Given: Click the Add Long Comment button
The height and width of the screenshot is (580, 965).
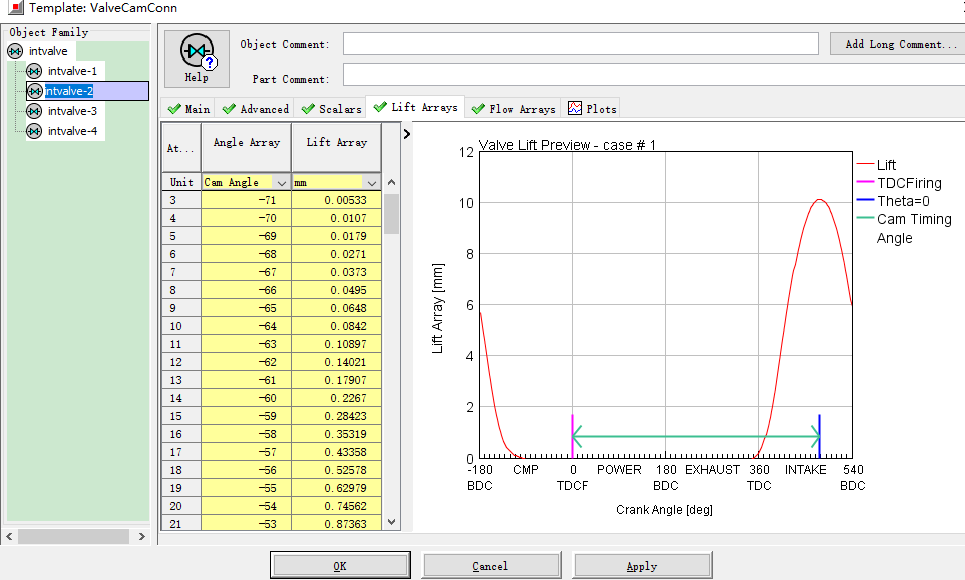Looking at the screenshot, I should point(894,44).
